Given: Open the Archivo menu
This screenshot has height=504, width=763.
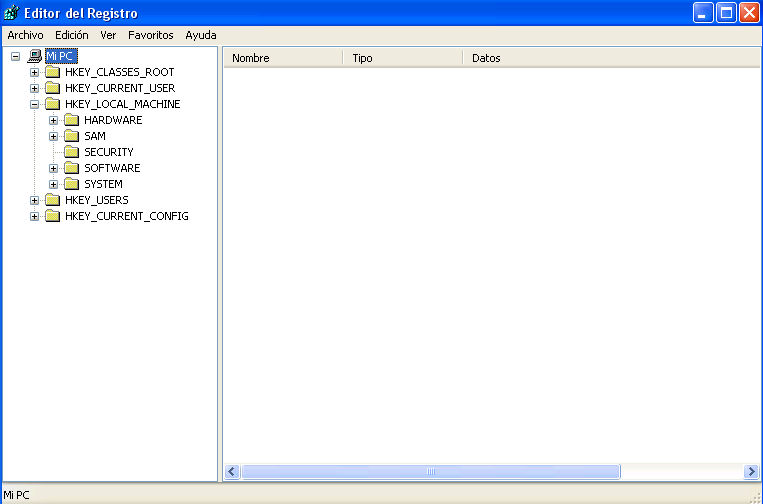Looking at the screenshot, I should [x=25, y=35].
